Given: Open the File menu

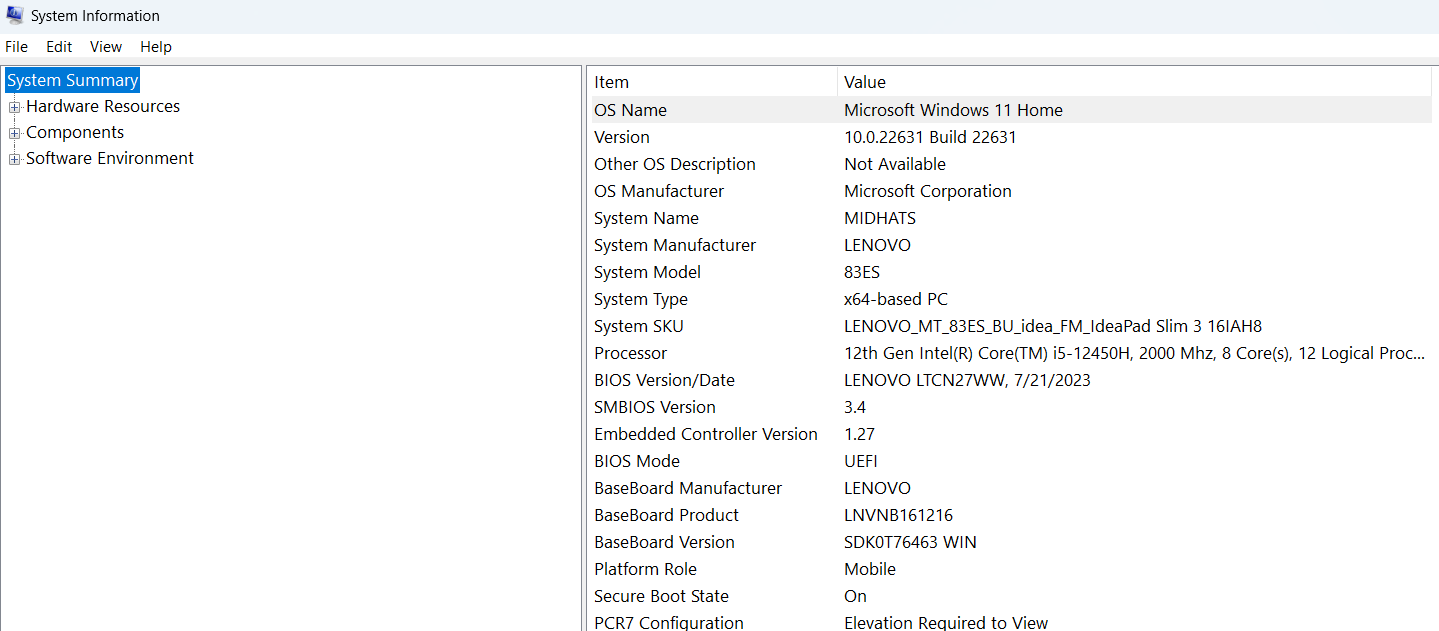Looking at the screenshot, I should click(x=16, y=47).
